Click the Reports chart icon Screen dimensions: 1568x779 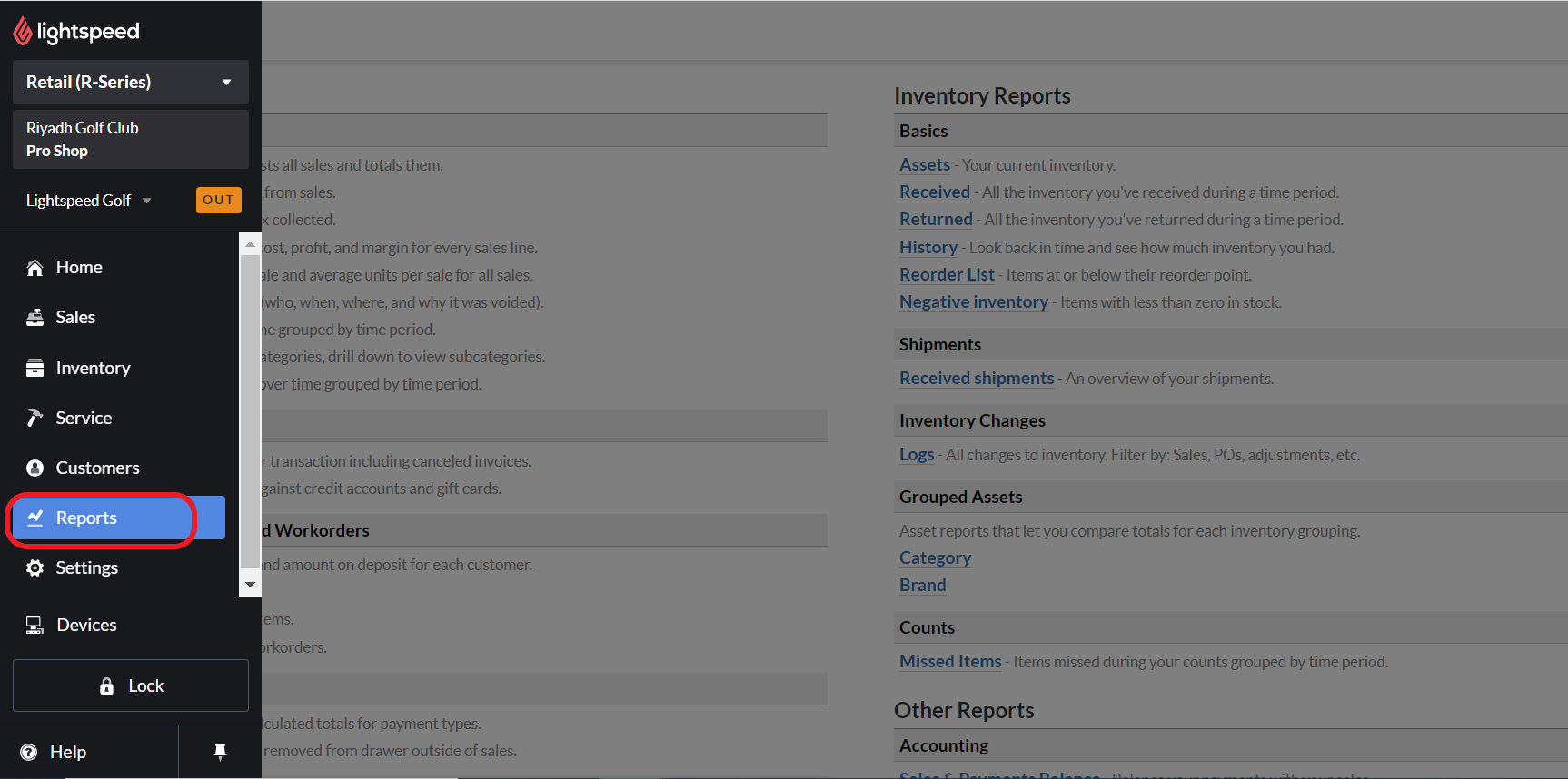(x=35, y=518)
